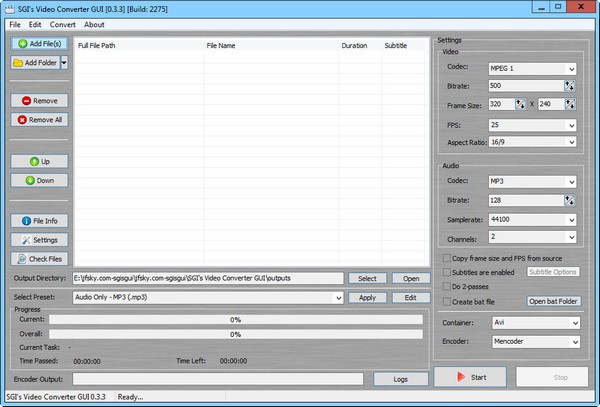600x407 pixels.
Task: Click the green plus Add File(s) icon
Action: click(x=23, y=44)
